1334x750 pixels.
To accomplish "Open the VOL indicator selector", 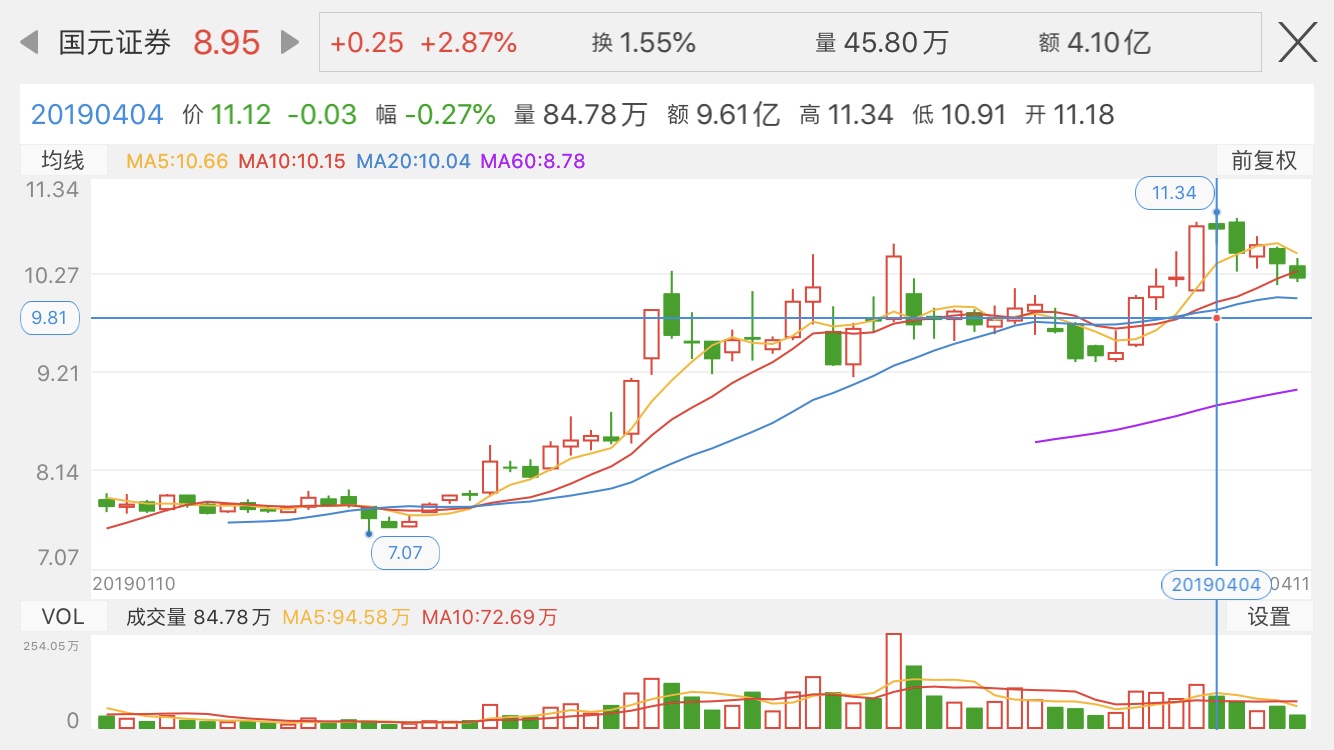I will (62, 617).
